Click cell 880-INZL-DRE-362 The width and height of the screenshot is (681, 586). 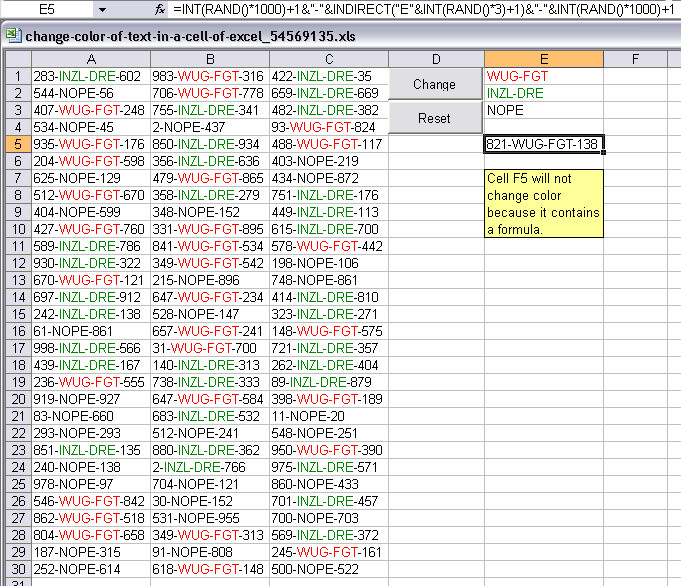pos(210,450)
